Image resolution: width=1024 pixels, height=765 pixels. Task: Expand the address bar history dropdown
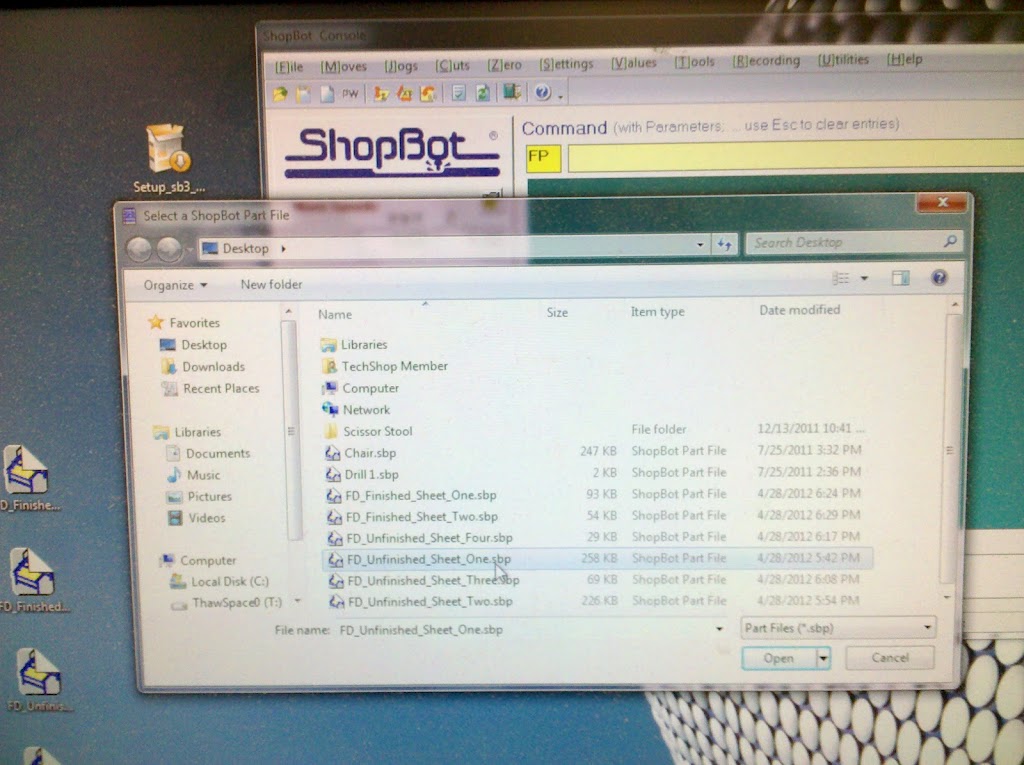(x=699, y=245)
